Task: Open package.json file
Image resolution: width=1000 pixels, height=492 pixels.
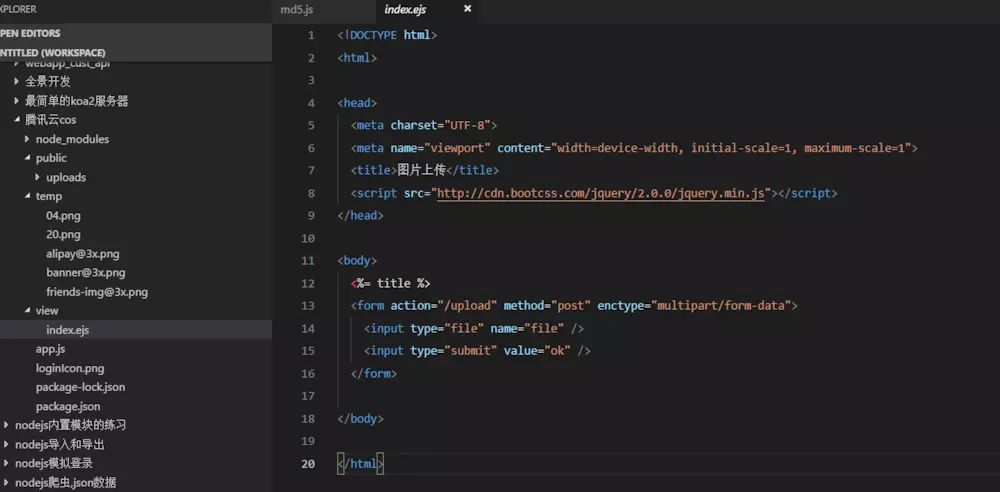Action: pos(68,406)
